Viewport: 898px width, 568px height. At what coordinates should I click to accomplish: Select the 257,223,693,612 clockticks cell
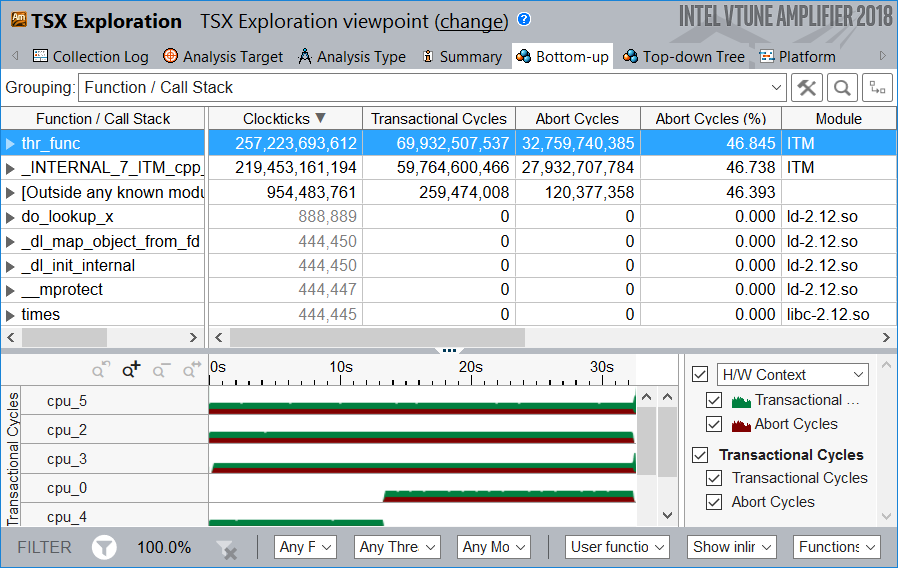285,143
